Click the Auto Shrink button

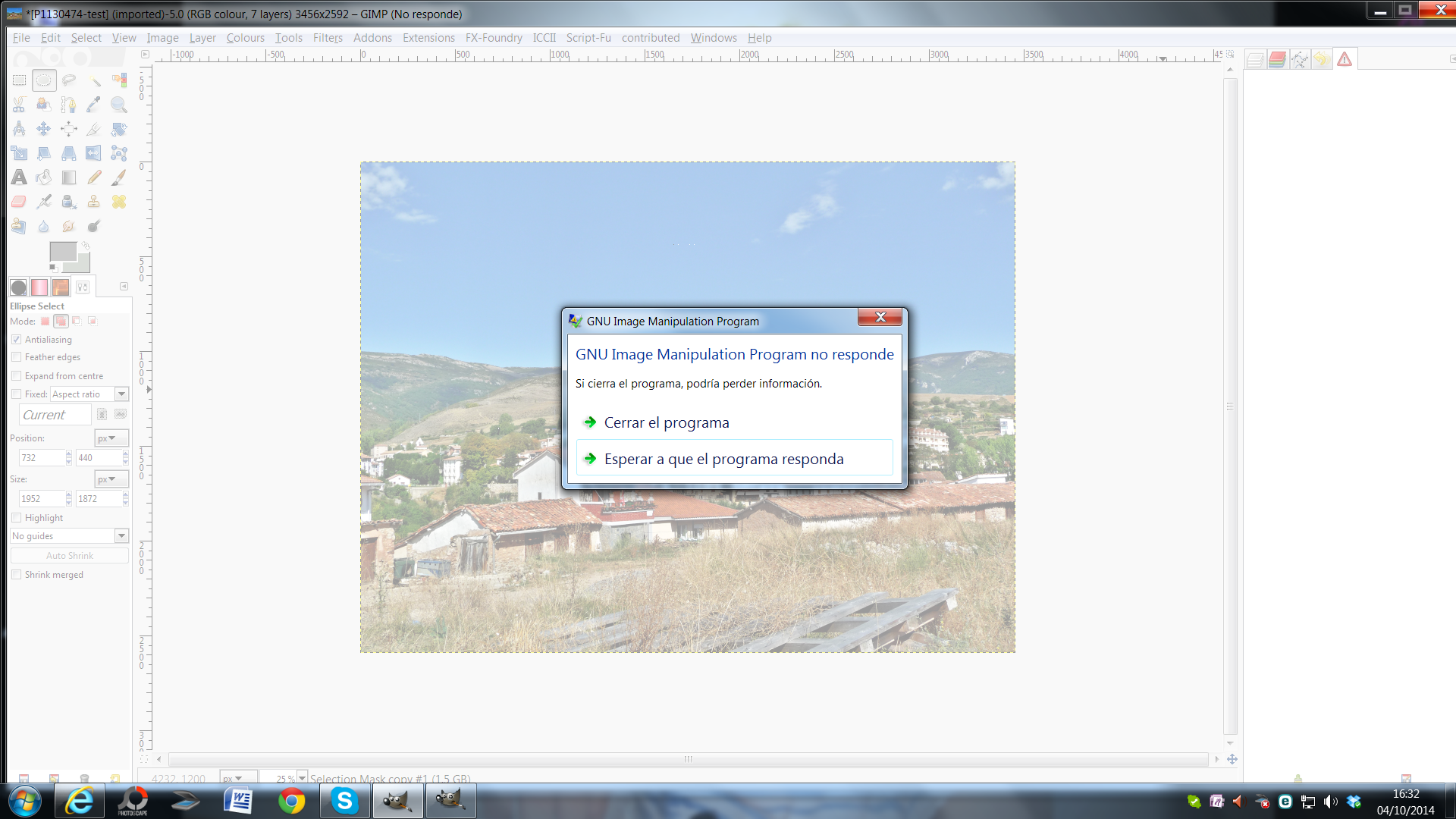tap(69, 556)
